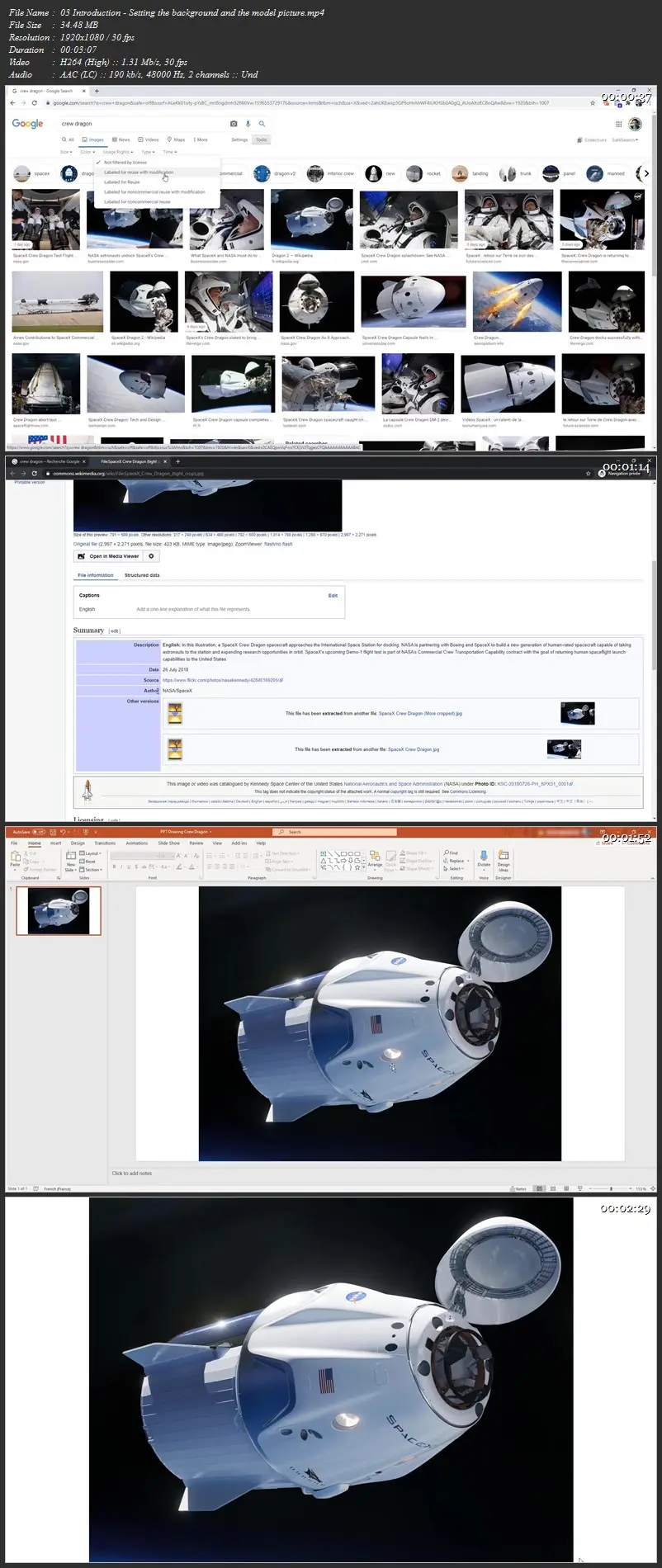Click the search-by-image camera icon in Google
The width and height of the screenshot is (662, 1568).
[x=234, y=124]
